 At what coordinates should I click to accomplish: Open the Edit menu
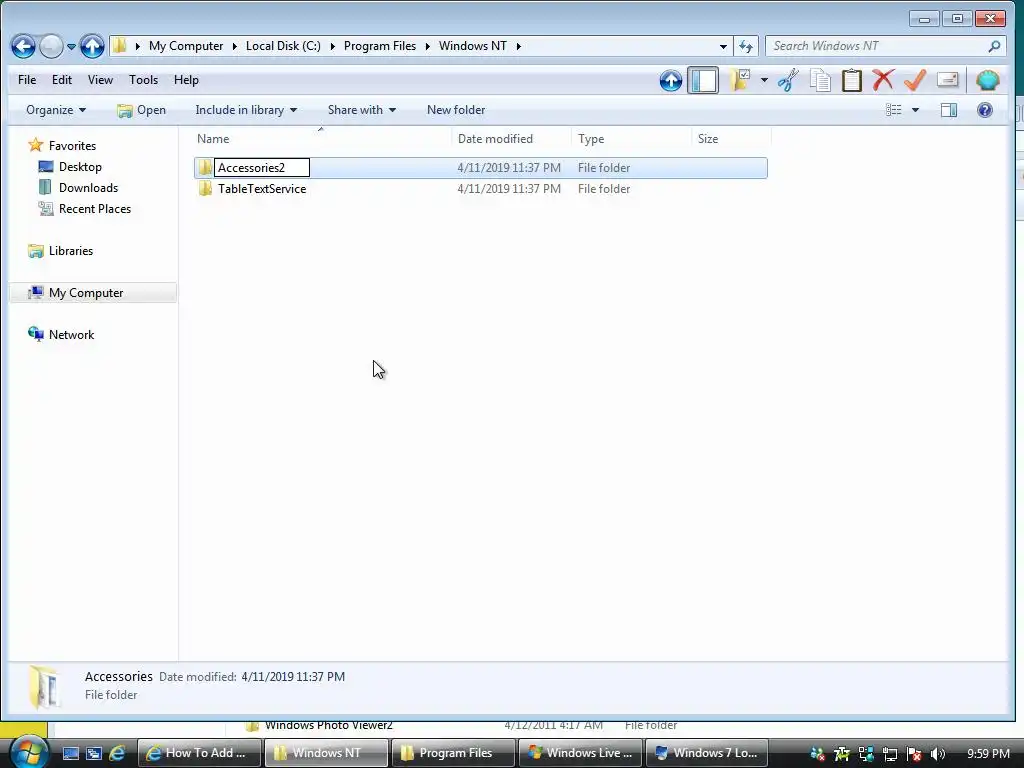coord(61,80)
